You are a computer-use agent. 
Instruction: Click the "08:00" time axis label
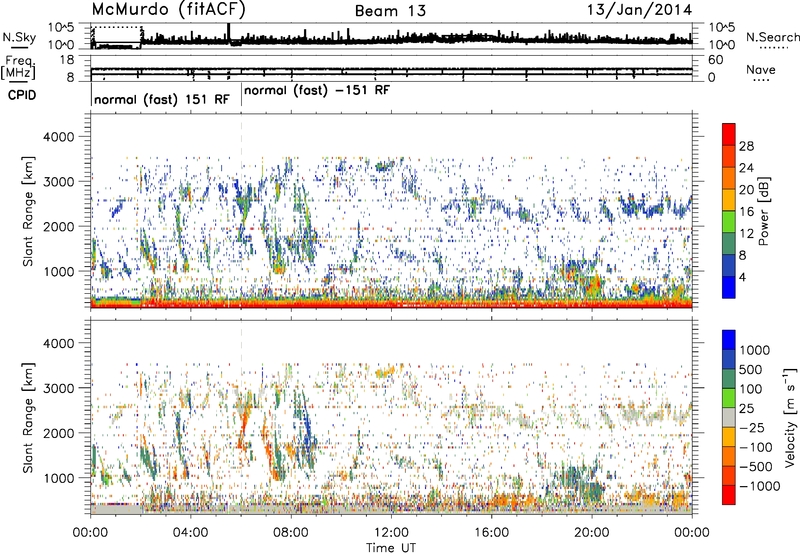(x=291, y=533)
